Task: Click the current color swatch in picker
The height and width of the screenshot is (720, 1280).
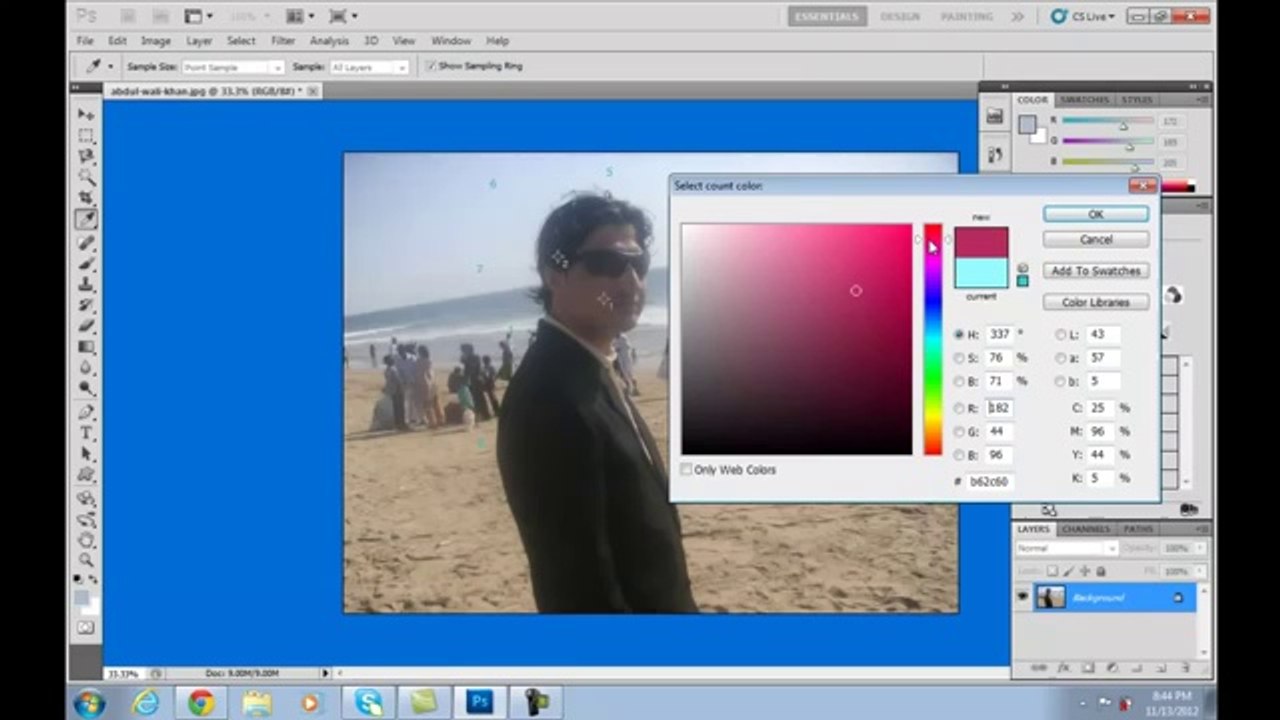Action: click(981, 273)
